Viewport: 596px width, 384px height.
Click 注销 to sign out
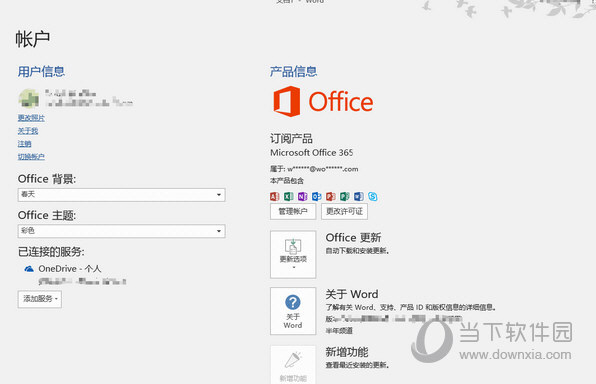click(x=24, y=144)
